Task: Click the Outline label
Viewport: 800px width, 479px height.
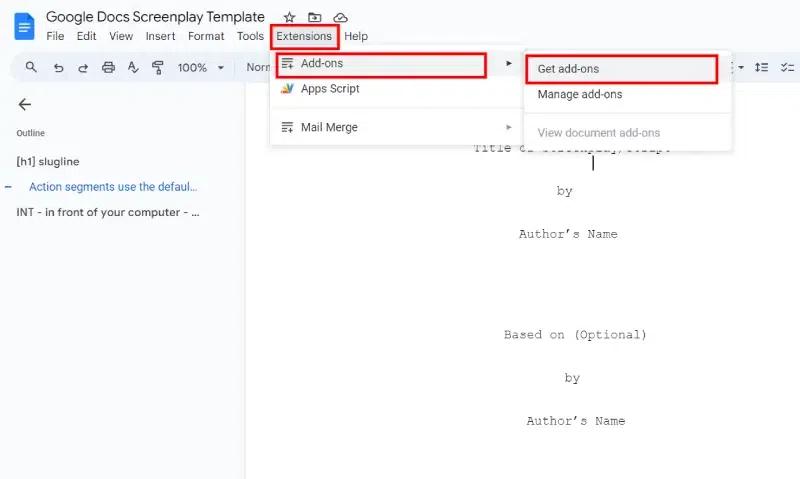Action: point(31,133)
